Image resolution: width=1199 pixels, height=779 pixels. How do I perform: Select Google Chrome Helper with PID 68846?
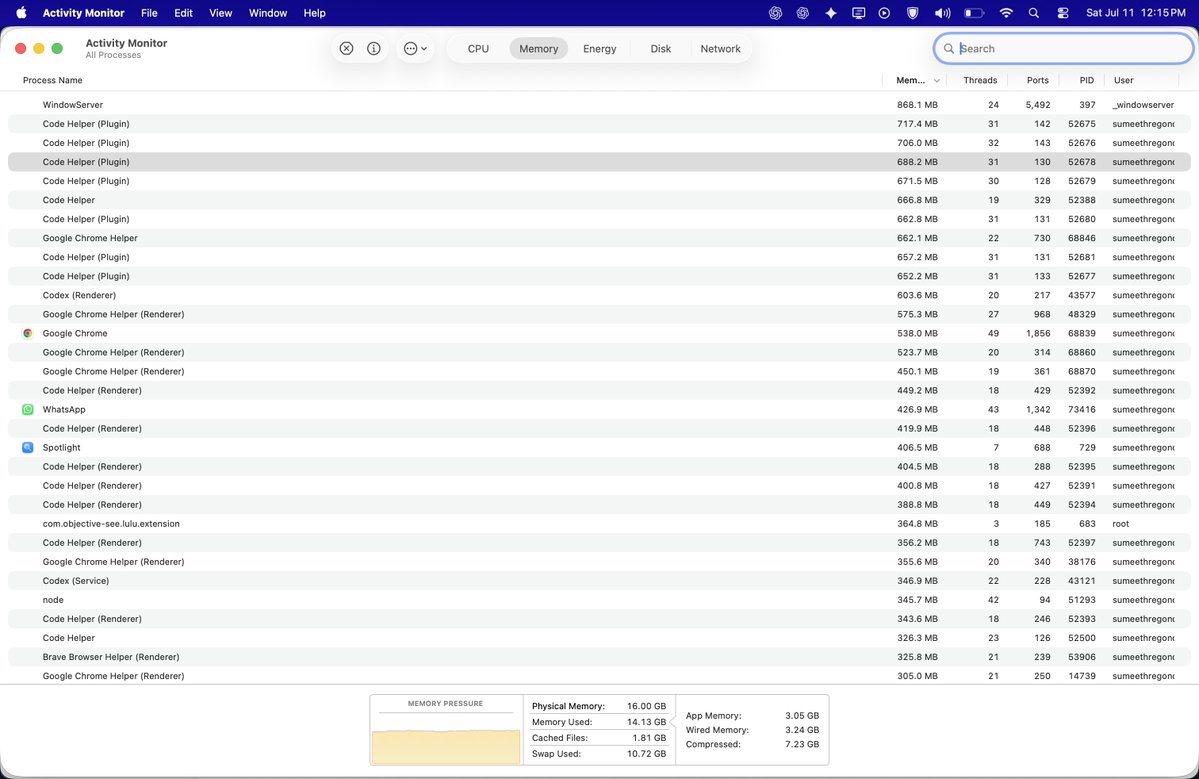click(x=599, y=238)
